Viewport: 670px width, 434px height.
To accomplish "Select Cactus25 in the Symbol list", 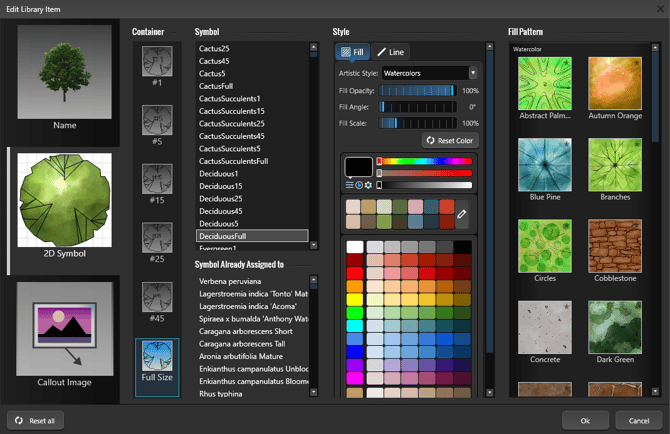I will [214, 48].
